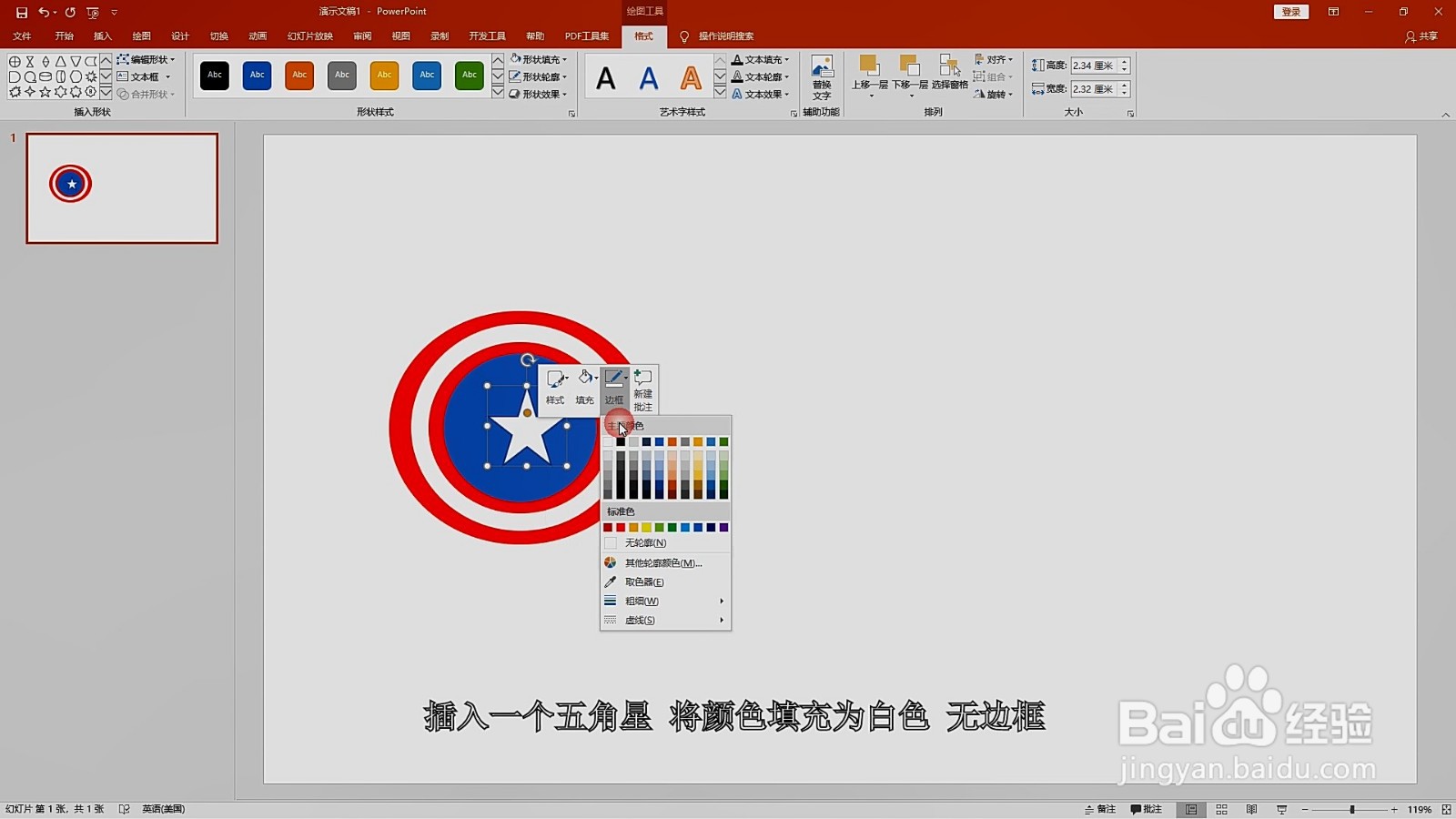Viewport: 1456px width, 819px height.
Task: Click the Redo icon in the title bar
Action: pos(70,12)
